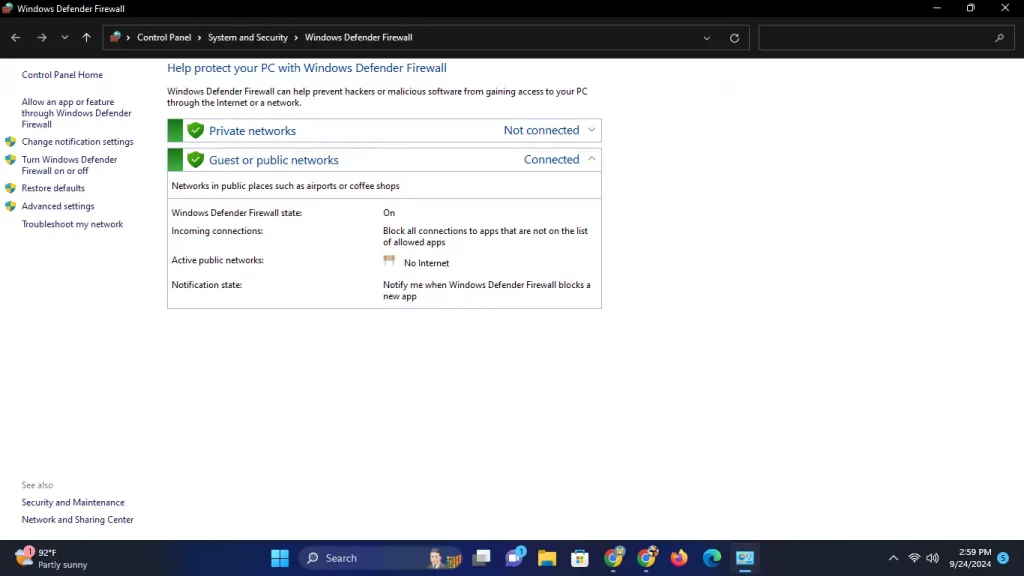Open Turn Windows Defender Firewall on or off

click(x=69, y=165)
